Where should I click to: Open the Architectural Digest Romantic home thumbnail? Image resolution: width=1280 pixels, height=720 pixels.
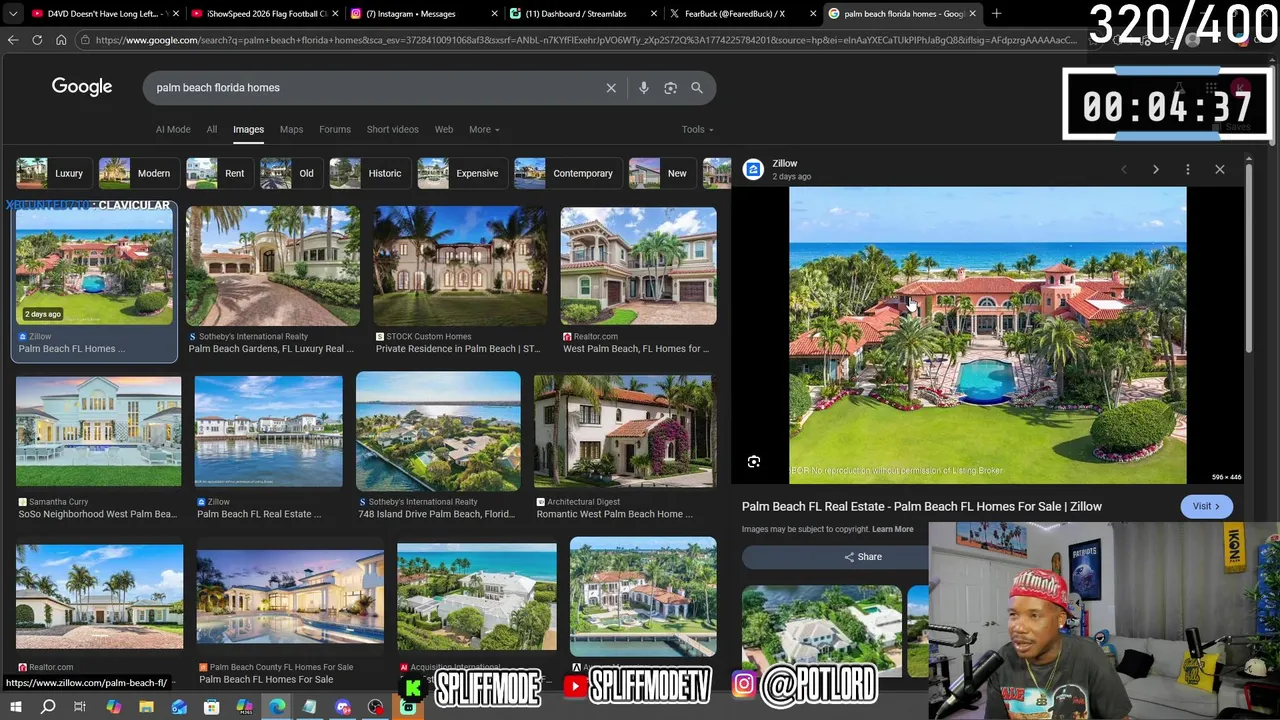[x=625, y=432]
